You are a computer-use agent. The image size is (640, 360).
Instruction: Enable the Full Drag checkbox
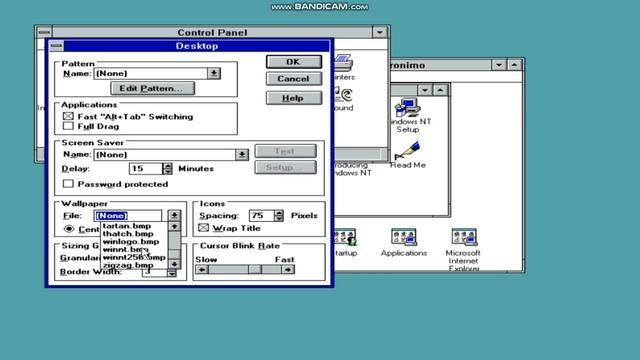coord(68,126)
